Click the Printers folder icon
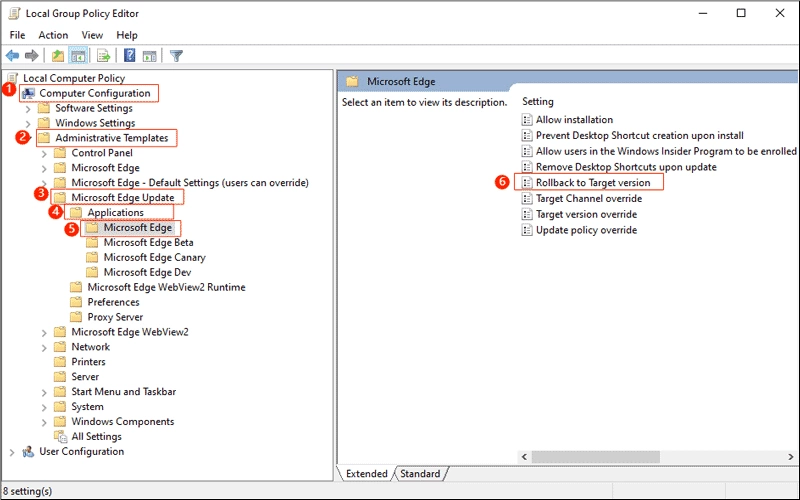 coord(60,362)
